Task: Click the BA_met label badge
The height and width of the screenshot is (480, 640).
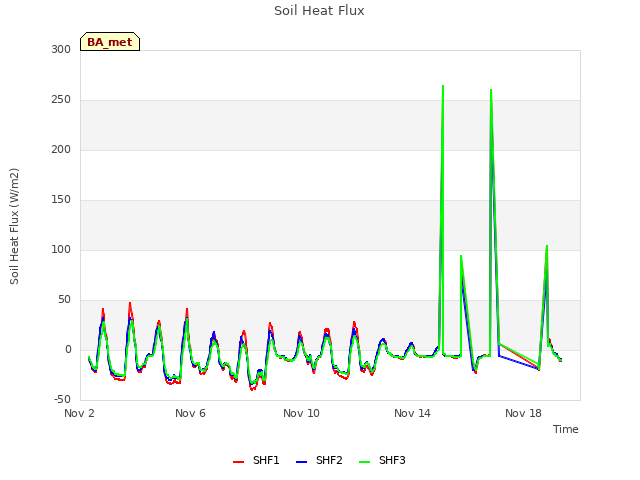Action: 110,42
